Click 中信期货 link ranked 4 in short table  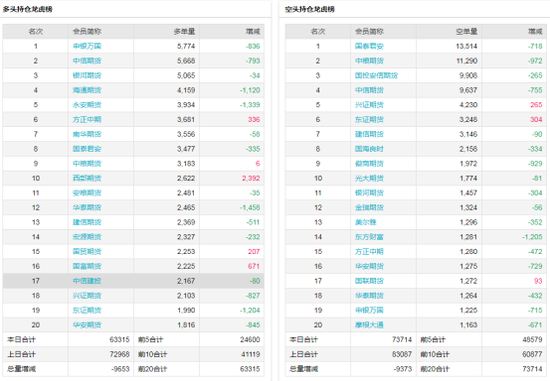click(x=369, y=90)
